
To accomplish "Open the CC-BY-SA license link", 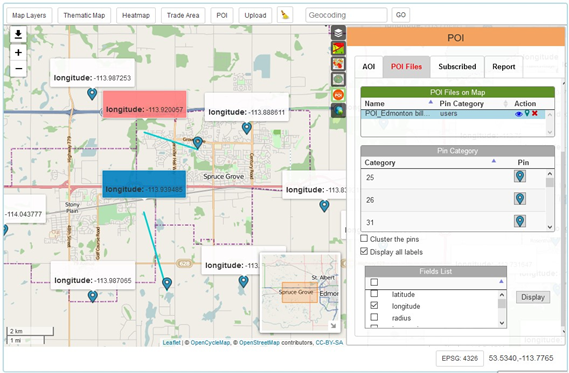I will [329, 343].
